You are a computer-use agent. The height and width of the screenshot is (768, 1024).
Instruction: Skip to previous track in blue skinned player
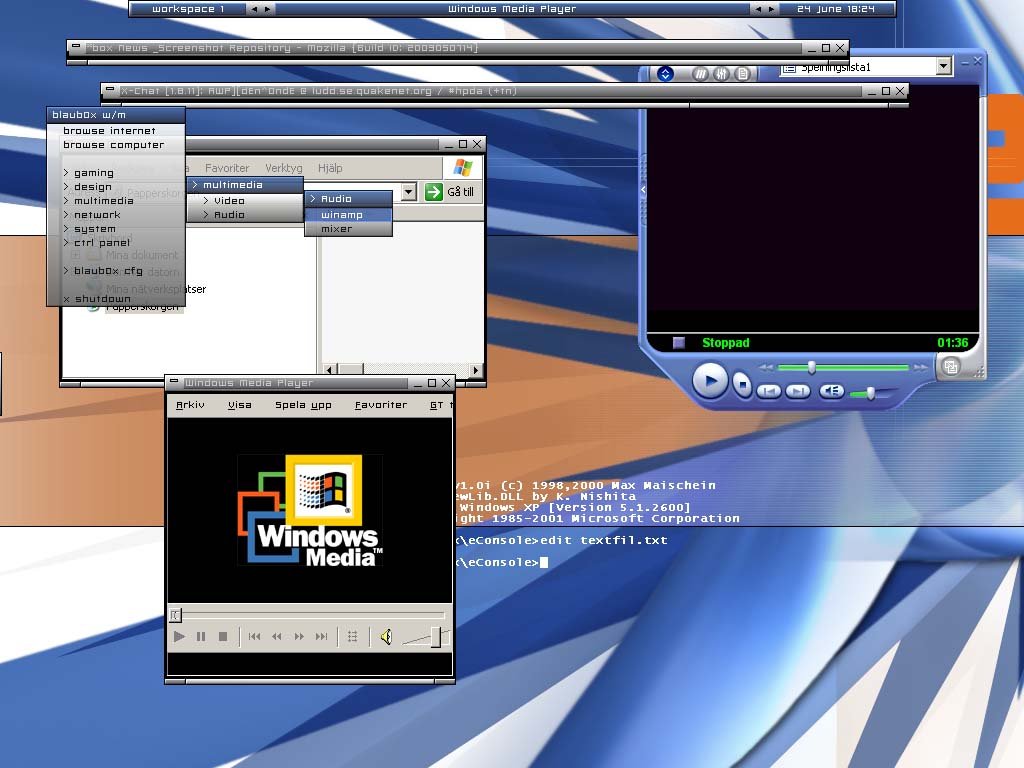coord(769,391)
